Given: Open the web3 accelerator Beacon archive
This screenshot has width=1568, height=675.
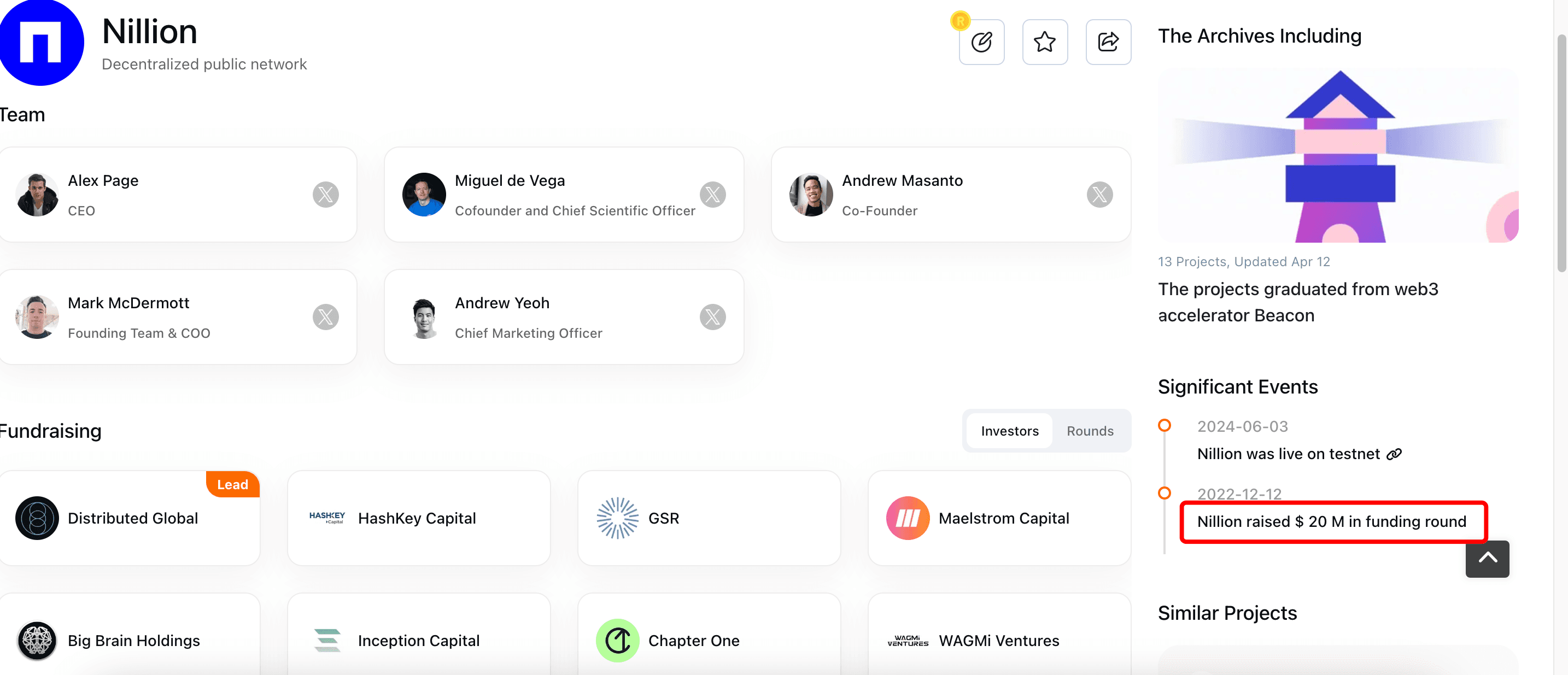Looking at the screenshot, I should tap(1298, 302).
